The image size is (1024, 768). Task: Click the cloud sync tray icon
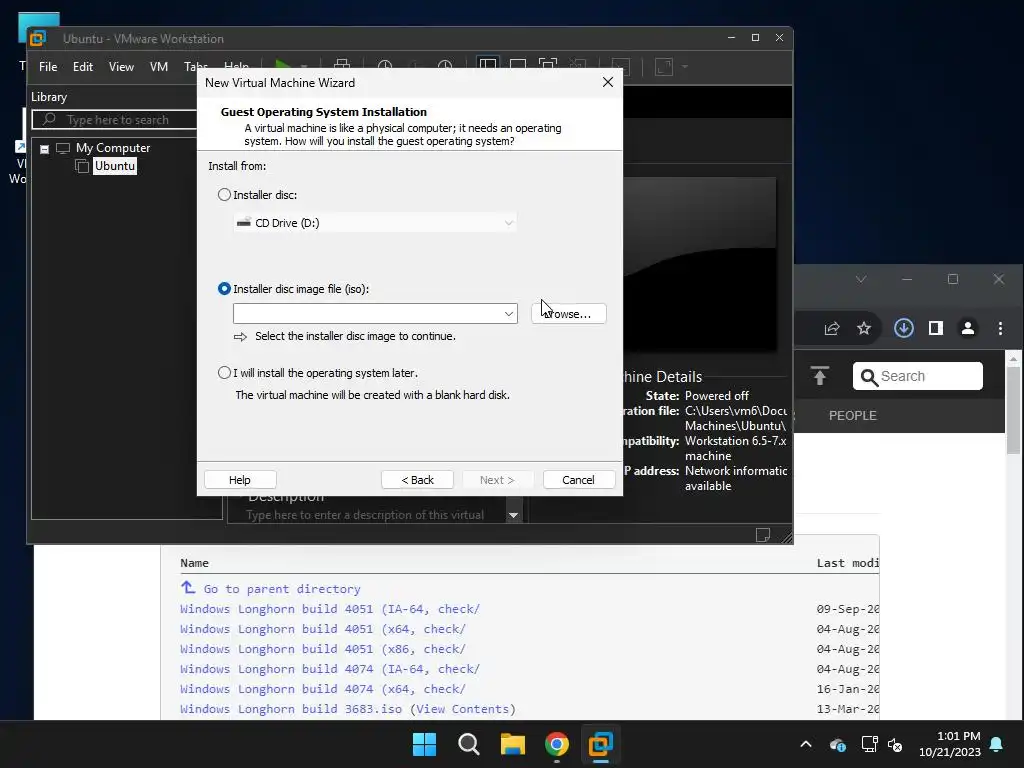click(837, 744)
